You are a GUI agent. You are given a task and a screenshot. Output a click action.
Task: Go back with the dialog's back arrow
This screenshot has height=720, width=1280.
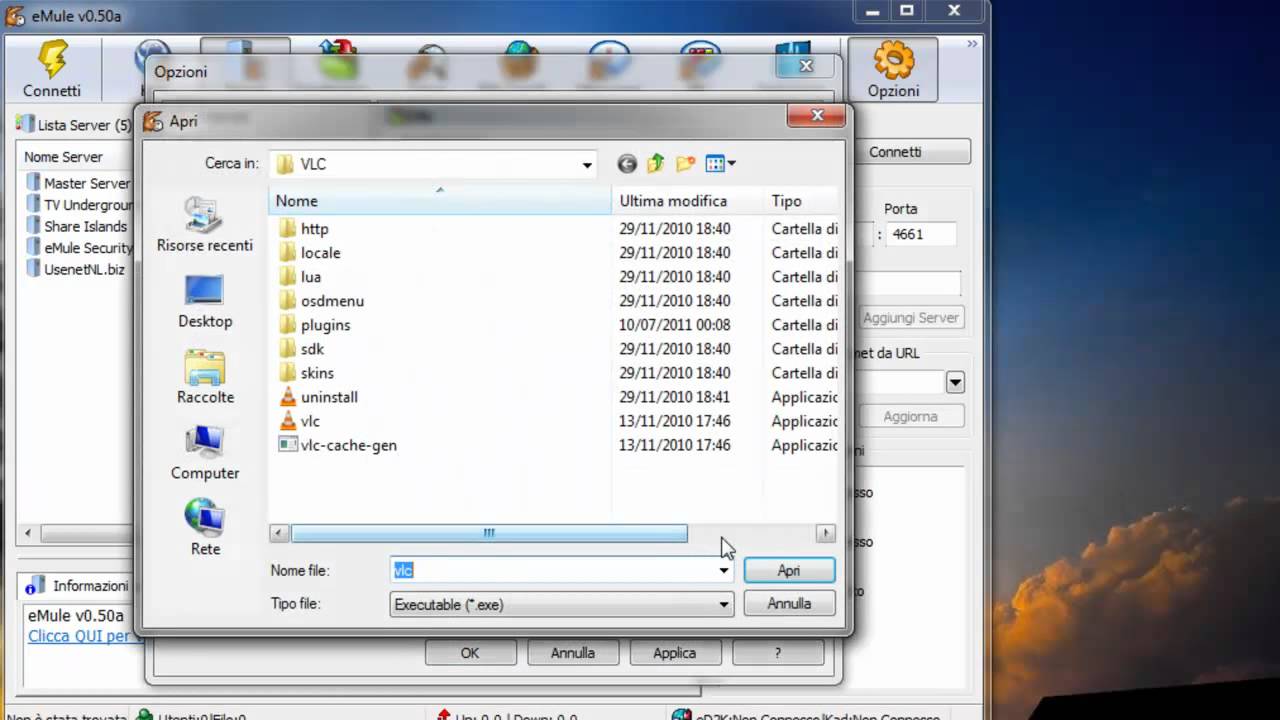[627, 164]
